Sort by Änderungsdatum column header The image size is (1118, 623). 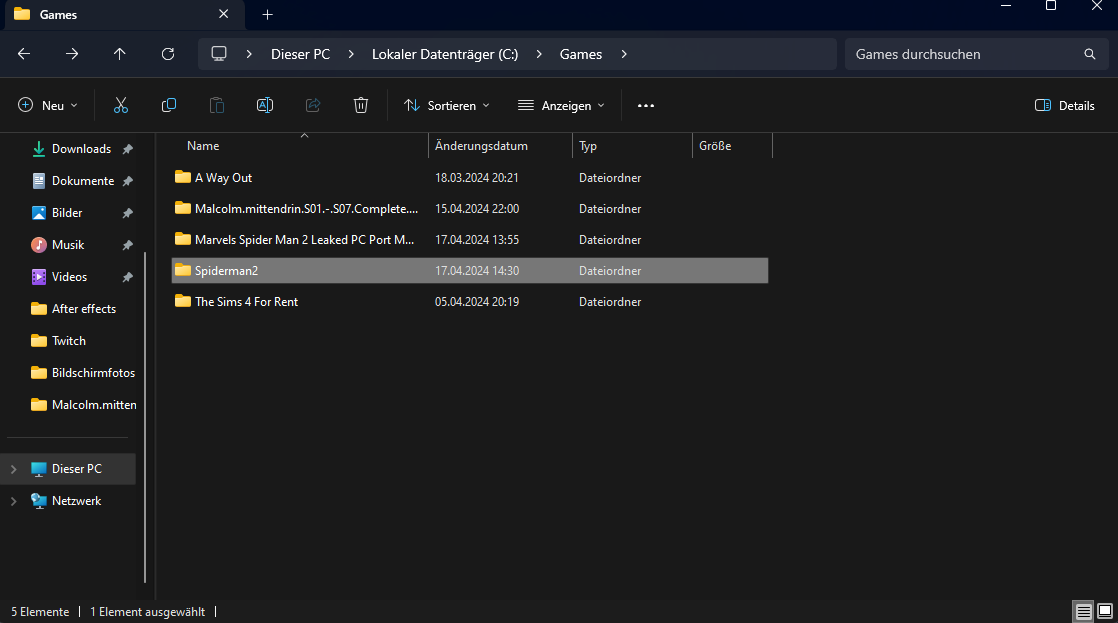pyautogui.click(x=481, y=146)
